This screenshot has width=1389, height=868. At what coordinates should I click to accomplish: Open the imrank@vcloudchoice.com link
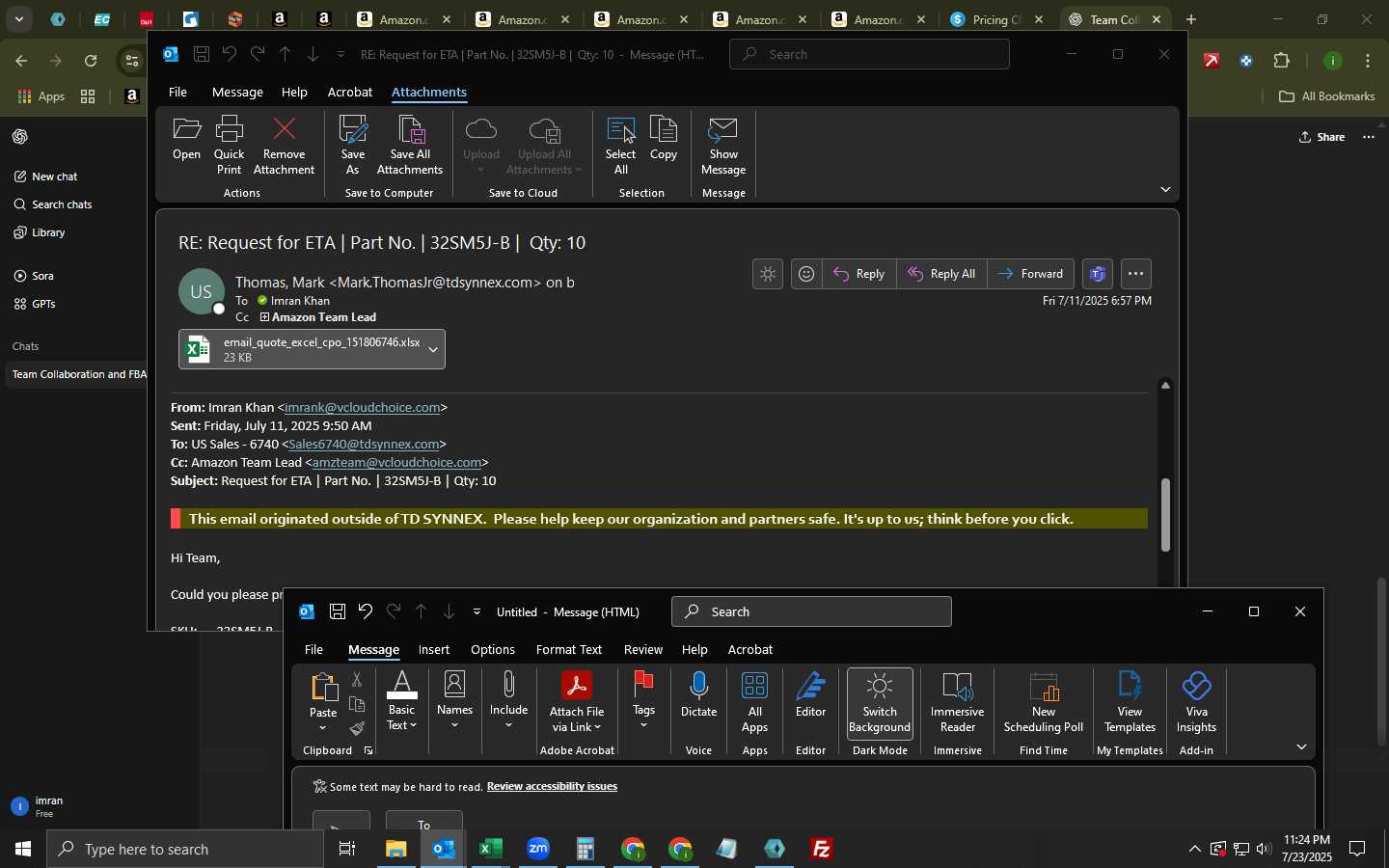point(363,408)
